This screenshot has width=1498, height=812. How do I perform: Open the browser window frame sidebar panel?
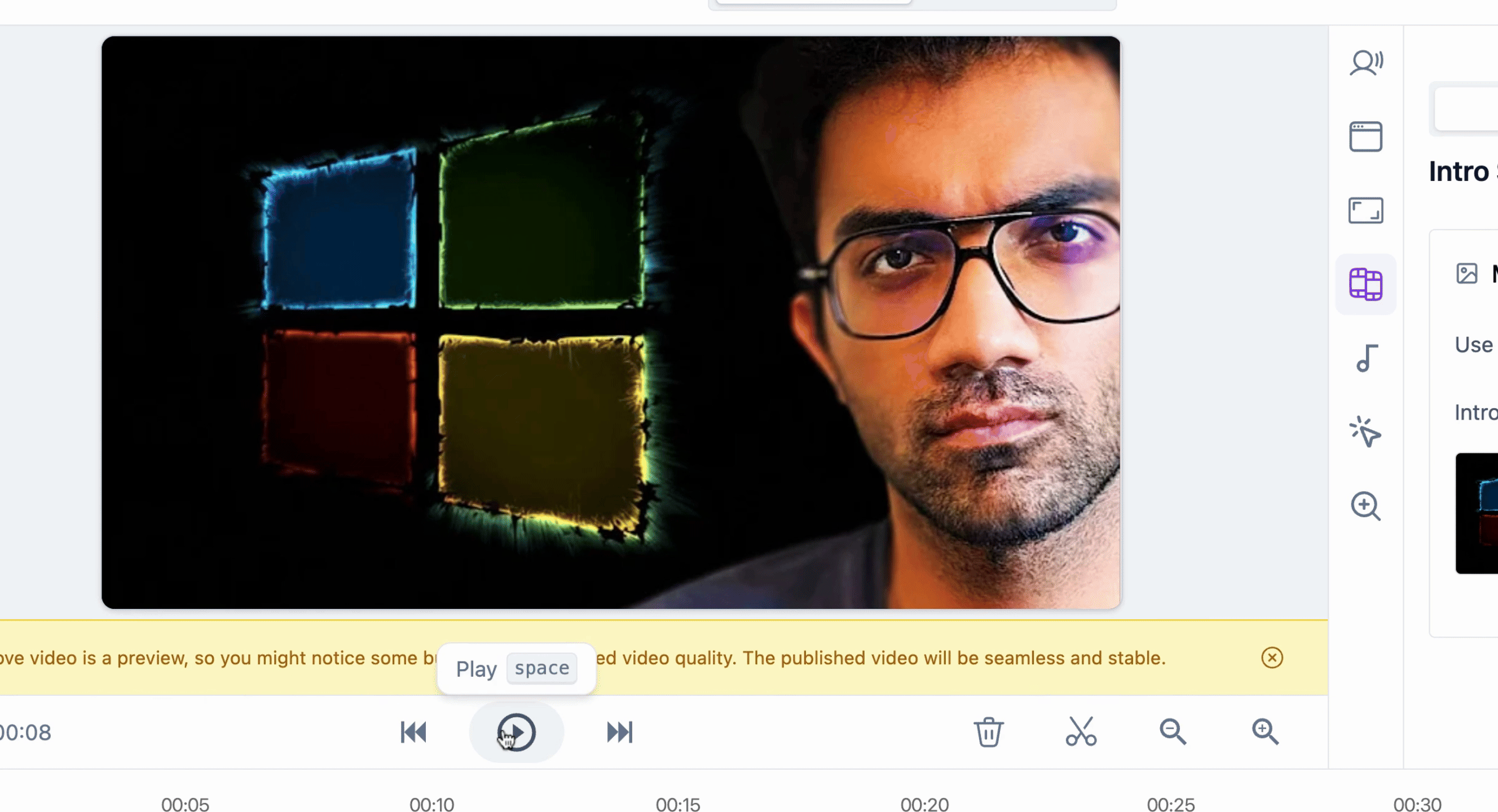(1365, 136)
